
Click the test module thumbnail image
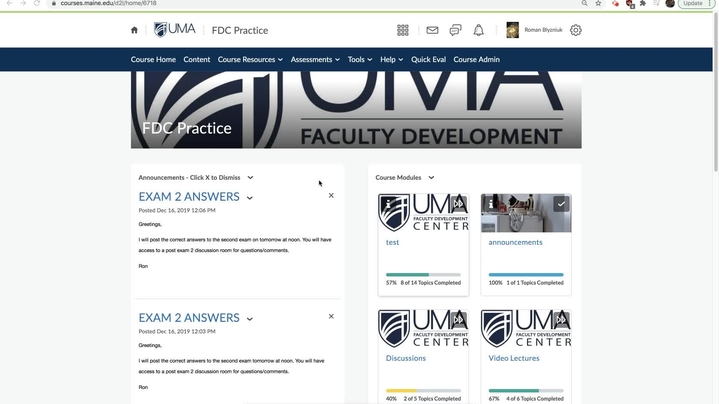[423, 213]
